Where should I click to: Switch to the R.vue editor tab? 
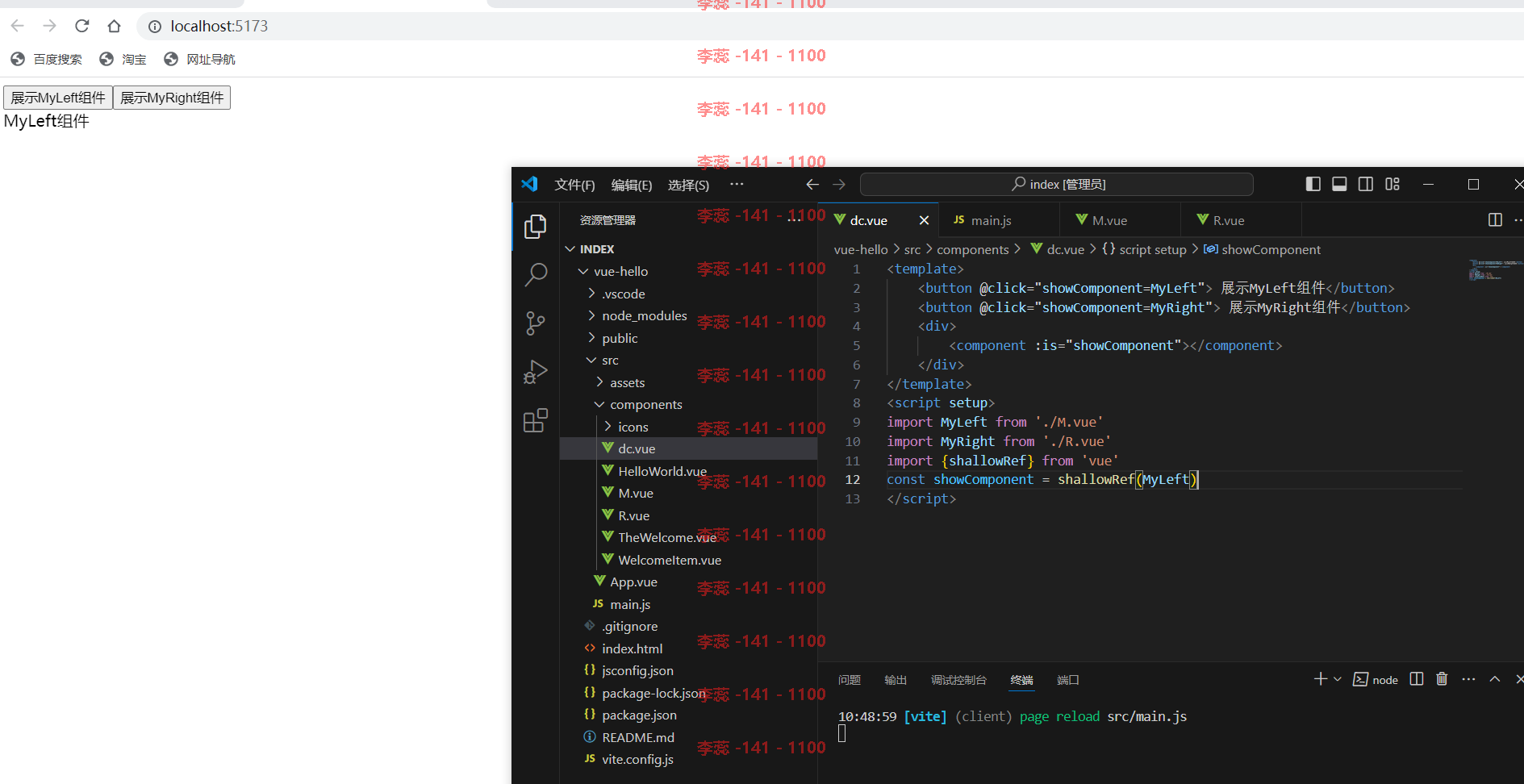click(x=1241, y=220)
